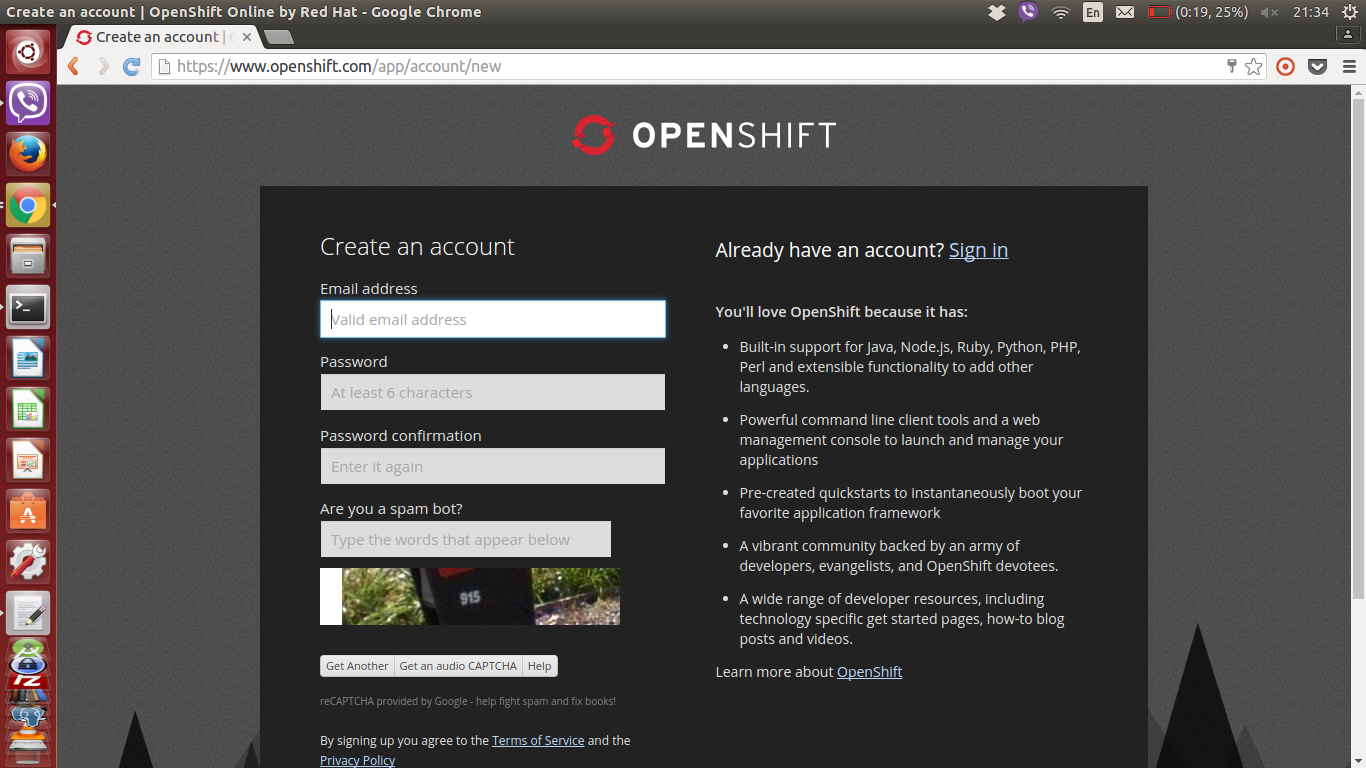Click the 'A vibrant community' bullet text
Image resolution: width=1366 pixels, height=768 pixels.
click(899, 556)
